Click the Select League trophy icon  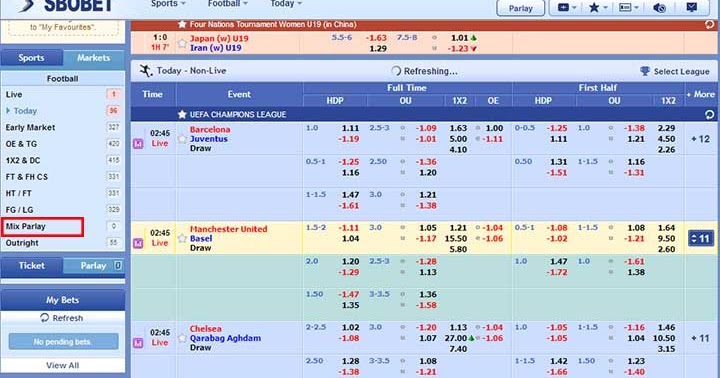click(645, 71)
